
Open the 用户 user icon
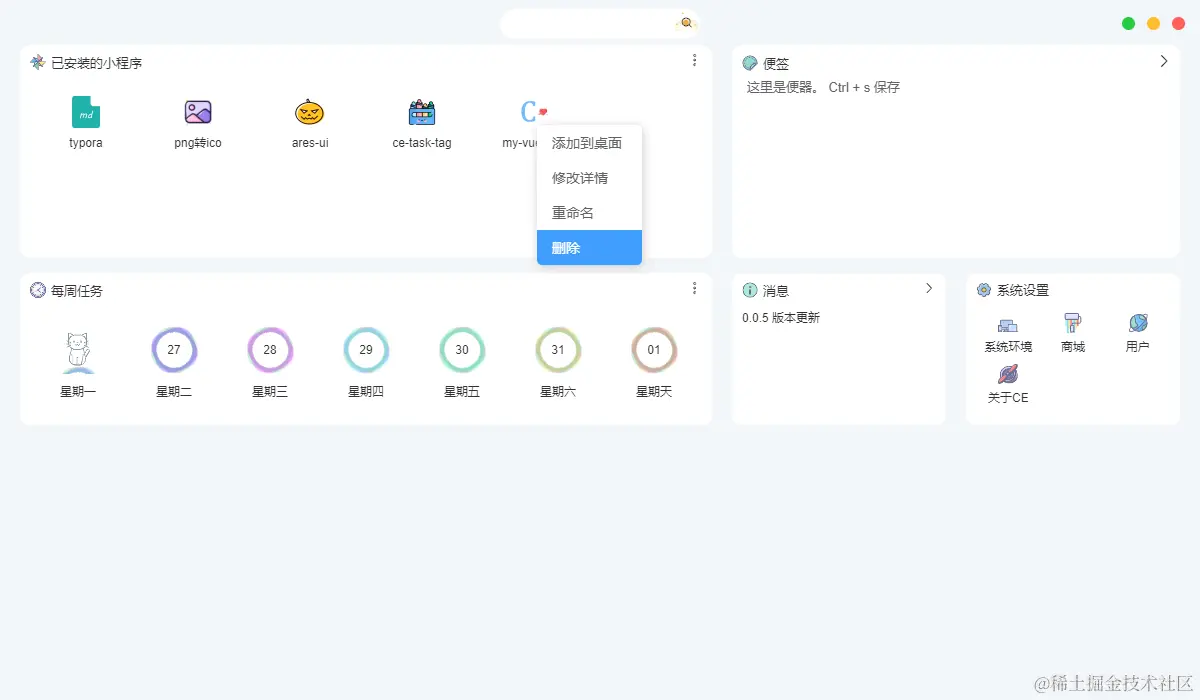[1138, 323]
